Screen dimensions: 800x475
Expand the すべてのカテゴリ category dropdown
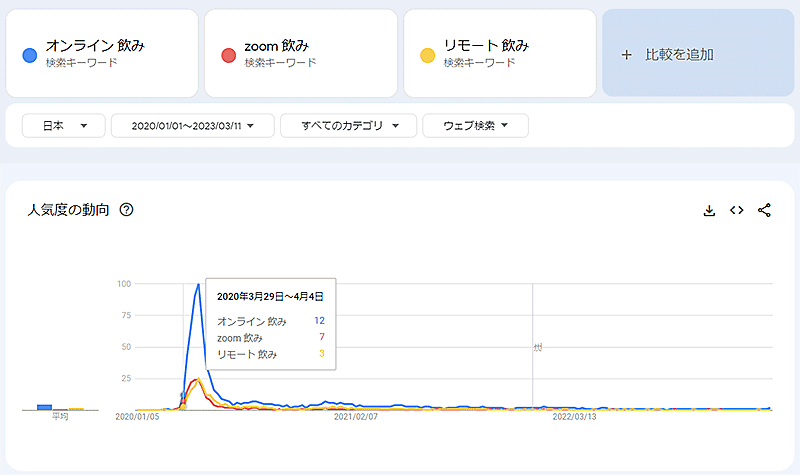(x=347, y=125)
